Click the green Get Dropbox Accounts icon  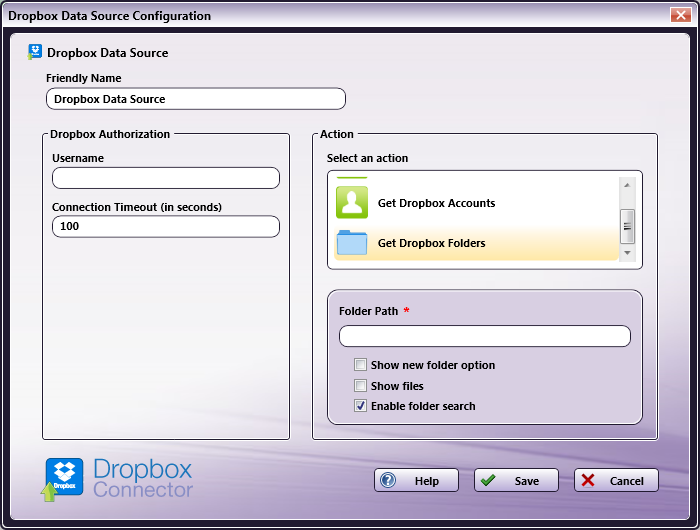352,203
